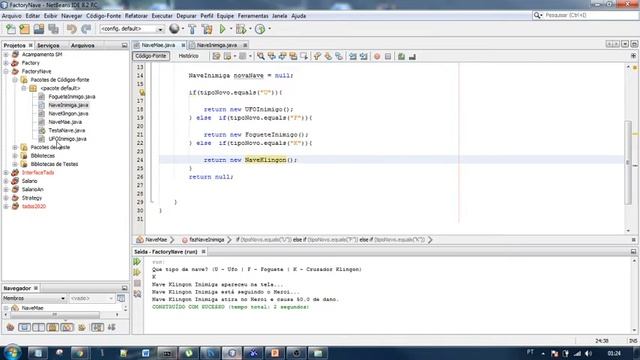Run the project with green play icon

pos(222,29)
